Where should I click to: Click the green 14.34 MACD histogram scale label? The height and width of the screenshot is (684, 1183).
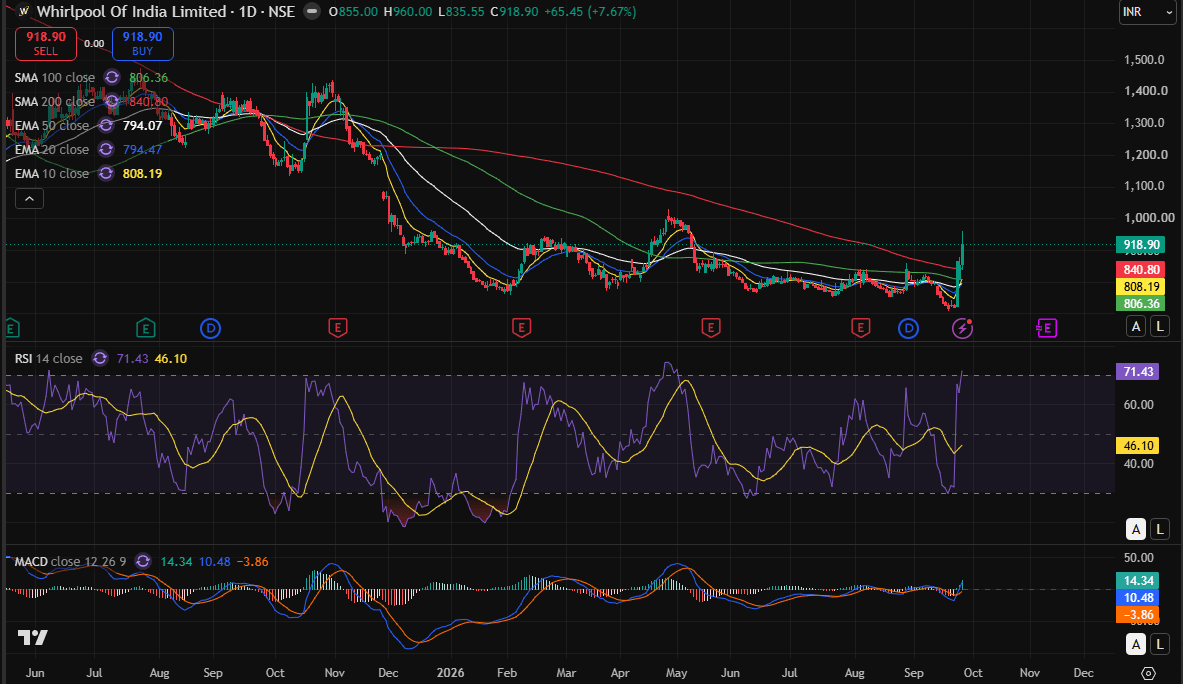(x=1138, y=580)
